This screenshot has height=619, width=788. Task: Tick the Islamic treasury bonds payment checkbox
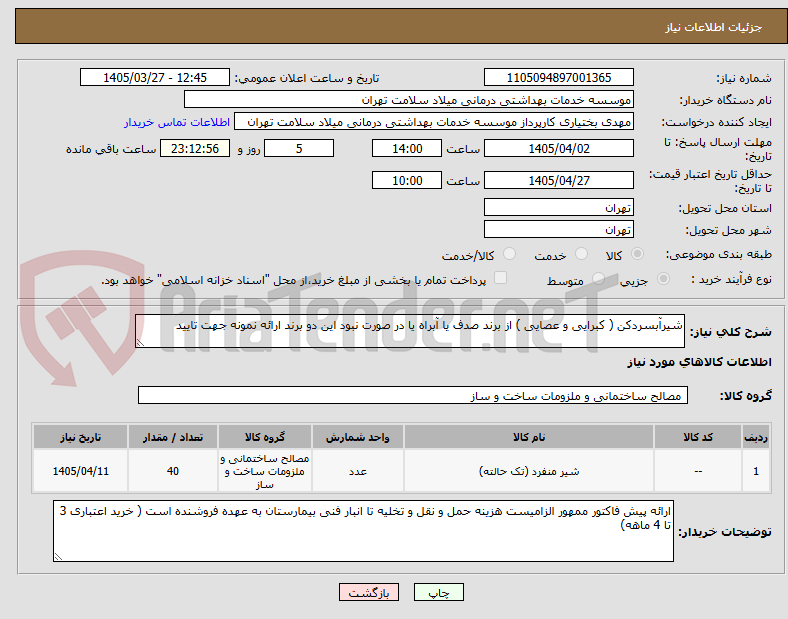click(501, 278)
